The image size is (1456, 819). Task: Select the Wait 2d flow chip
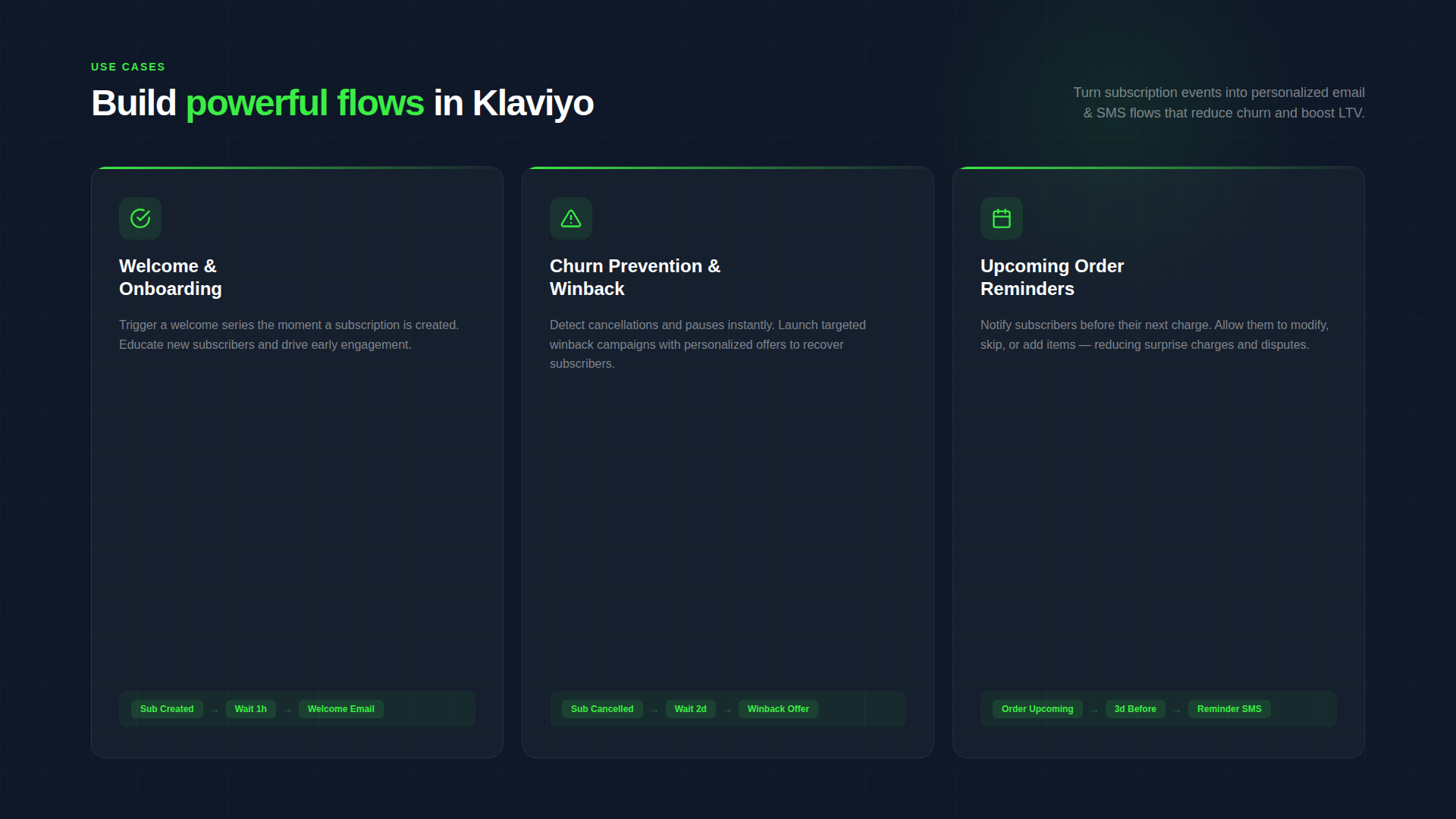coord(690,709)
